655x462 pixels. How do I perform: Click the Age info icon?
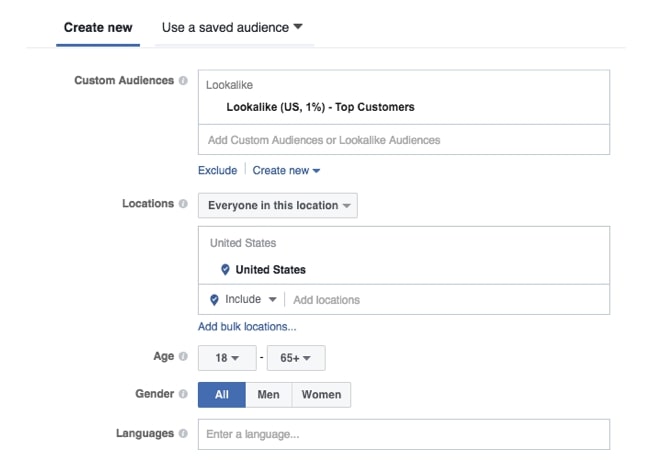pyautogui.click(x=183, y=356)
